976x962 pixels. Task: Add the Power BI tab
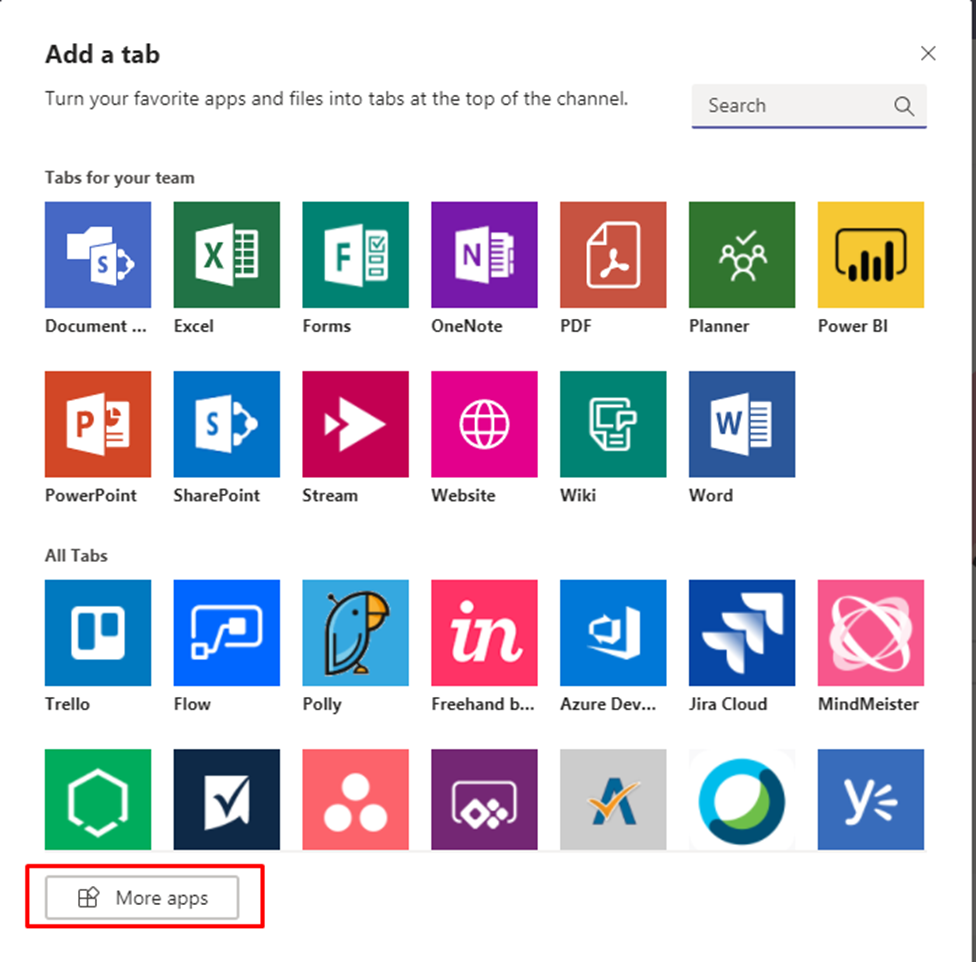(871, 255)
